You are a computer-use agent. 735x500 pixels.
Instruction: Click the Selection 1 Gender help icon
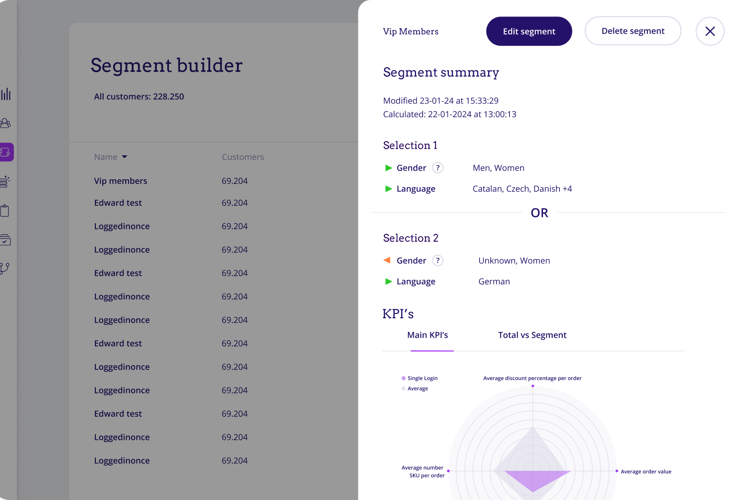tap(438, 168)
